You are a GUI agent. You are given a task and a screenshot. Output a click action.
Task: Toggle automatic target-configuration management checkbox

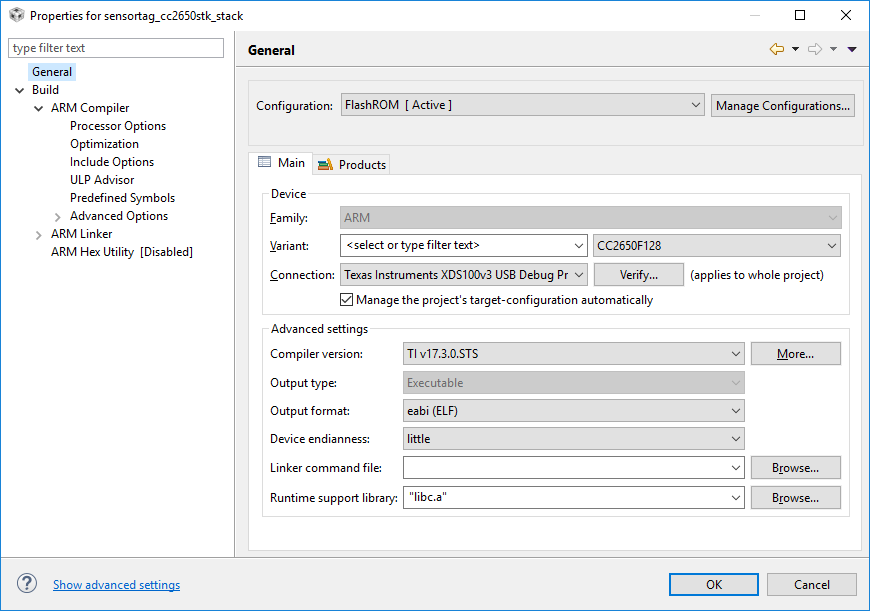(x=346, y=300)
